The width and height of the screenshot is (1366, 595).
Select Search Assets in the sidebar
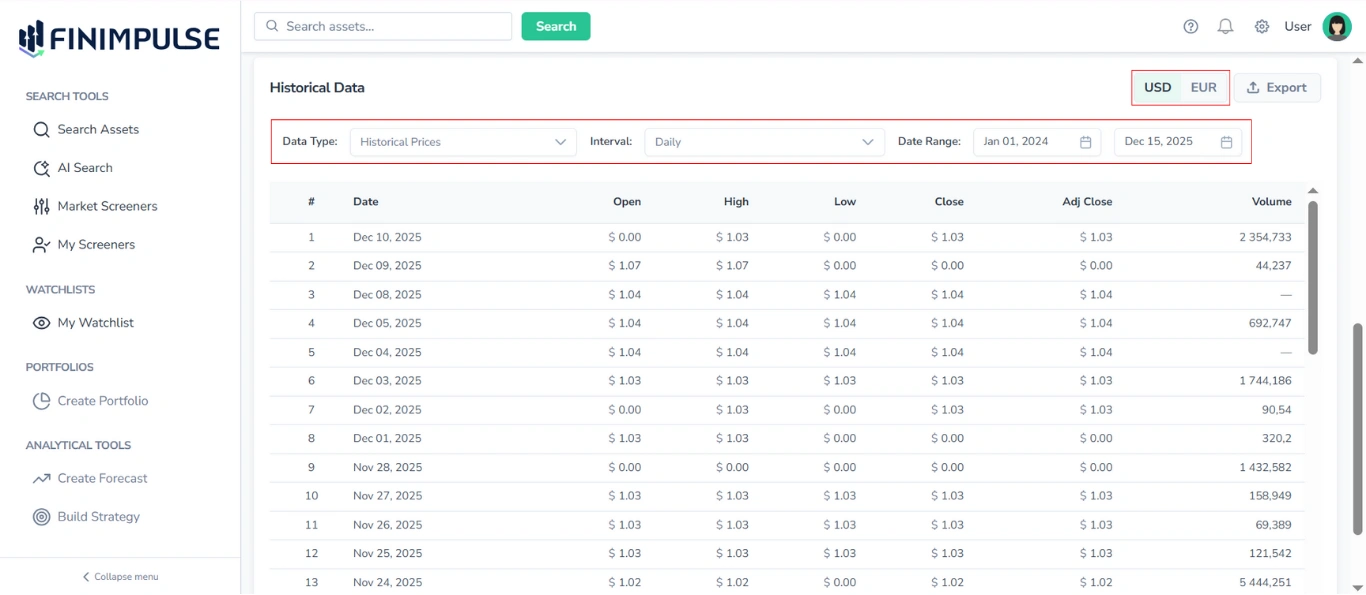[x=95, y=129]
